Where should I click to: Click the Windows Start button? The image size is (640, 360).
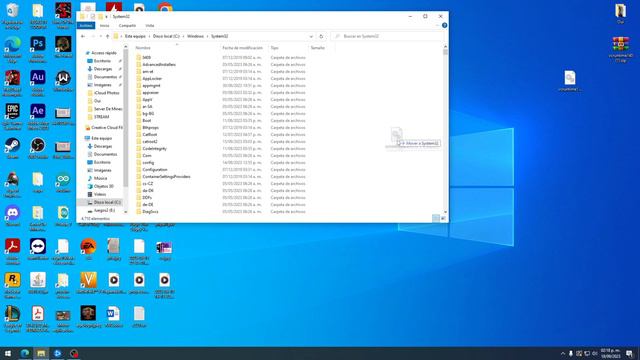click(8, 353)
